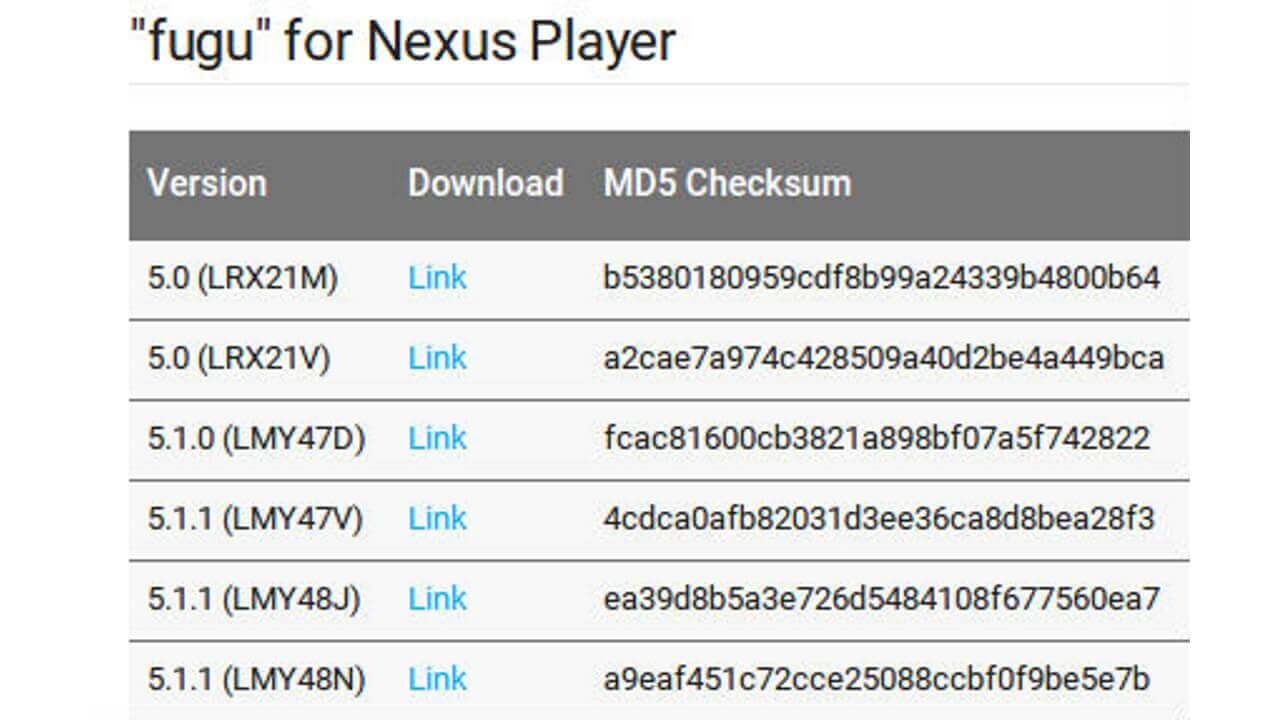Image resolution: width=1280 pixels, height=720 pixels.
Task: Select the version label 5.1.1 (LMY48N)
Action: [x=235, y=678]
